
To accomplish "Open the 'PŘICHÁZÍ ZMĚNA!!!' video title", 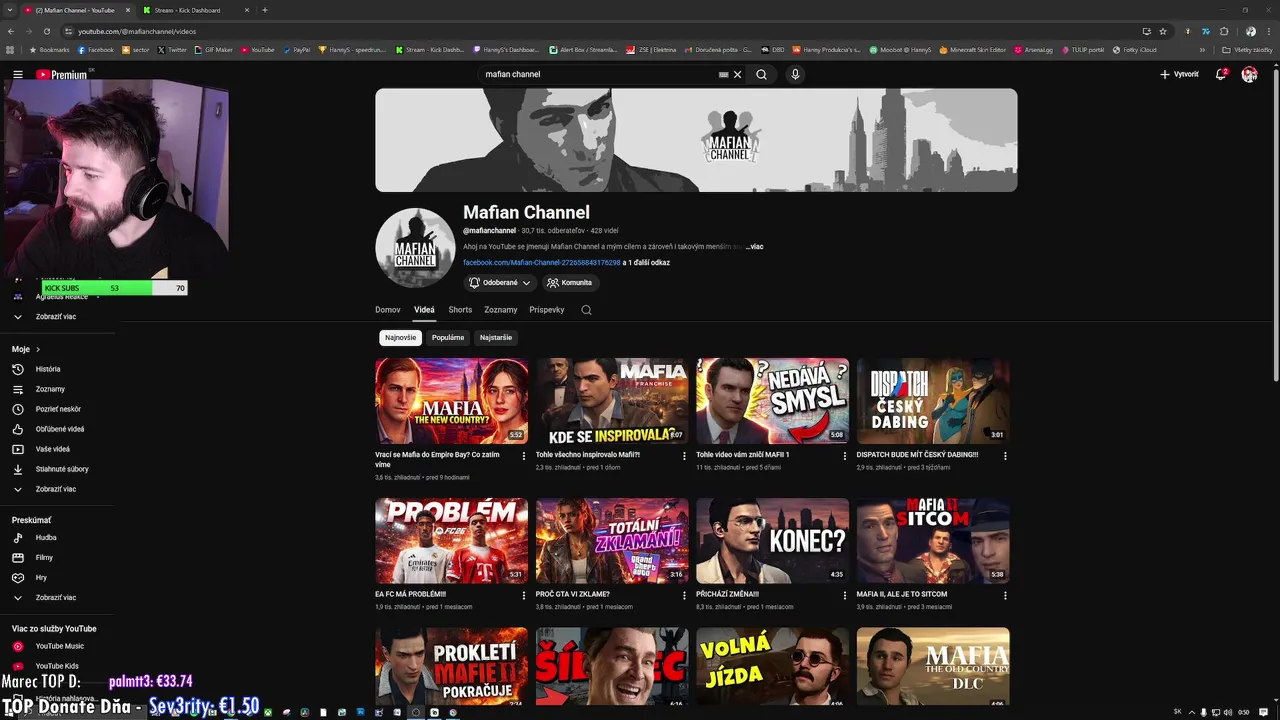I will [x=727, y=594].
